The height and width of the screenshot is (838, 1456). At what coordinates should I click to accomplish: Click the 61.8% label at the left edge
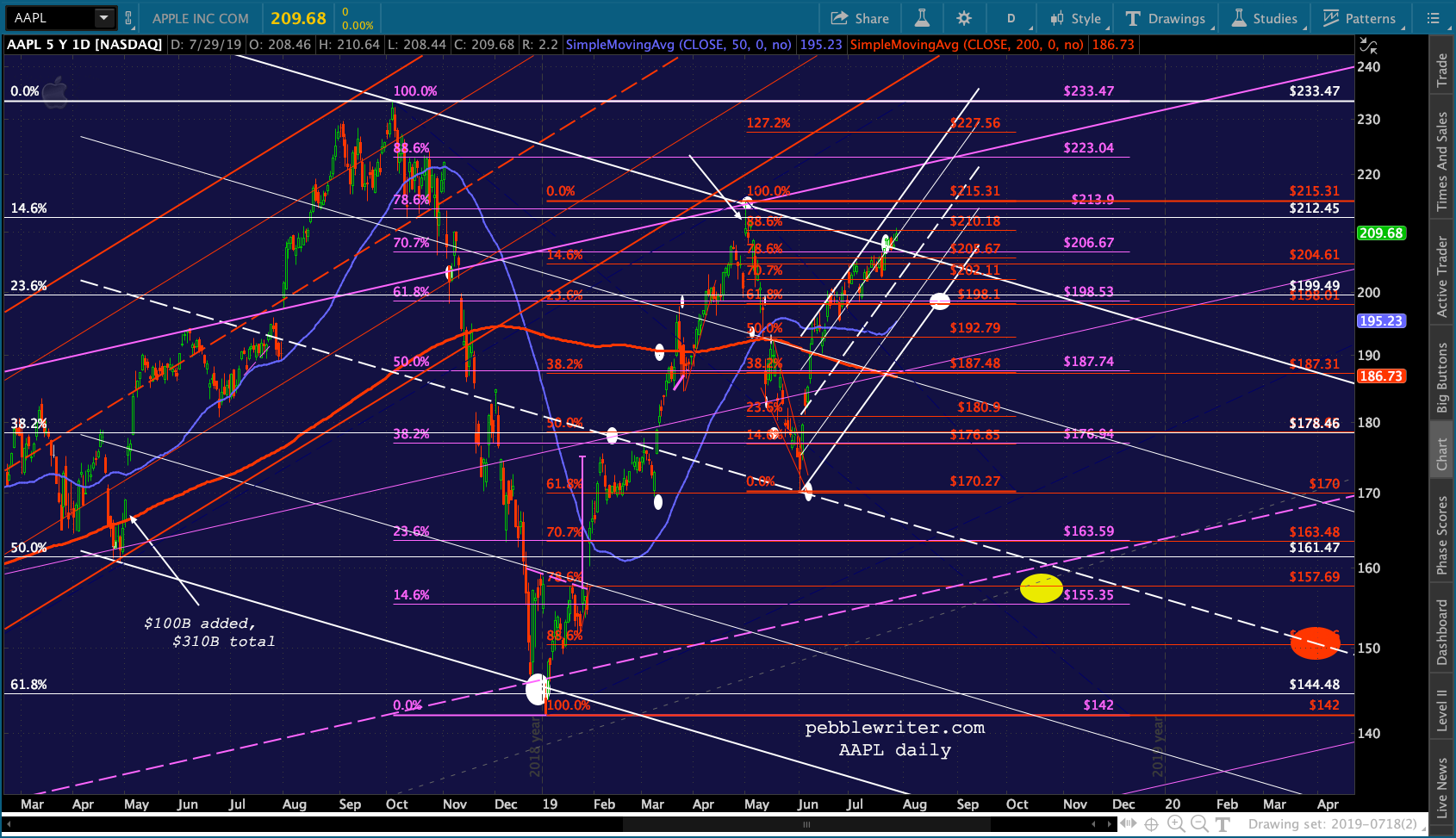click(28, 685)
